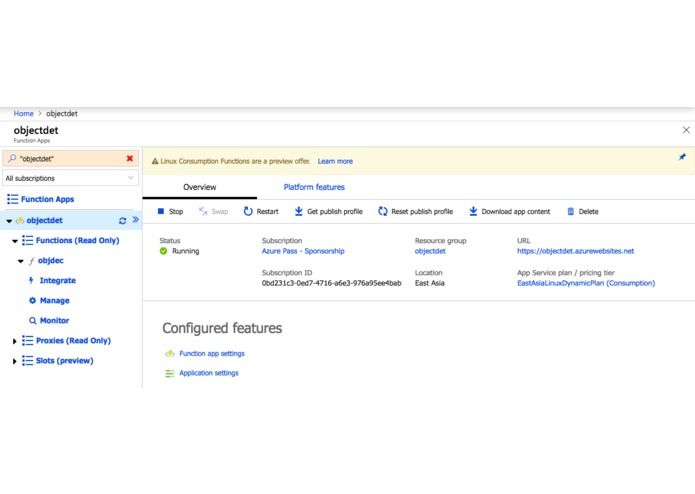Clear the search with the red X
Viewport: 695px width, 494px height.
[x=130, y=158]
